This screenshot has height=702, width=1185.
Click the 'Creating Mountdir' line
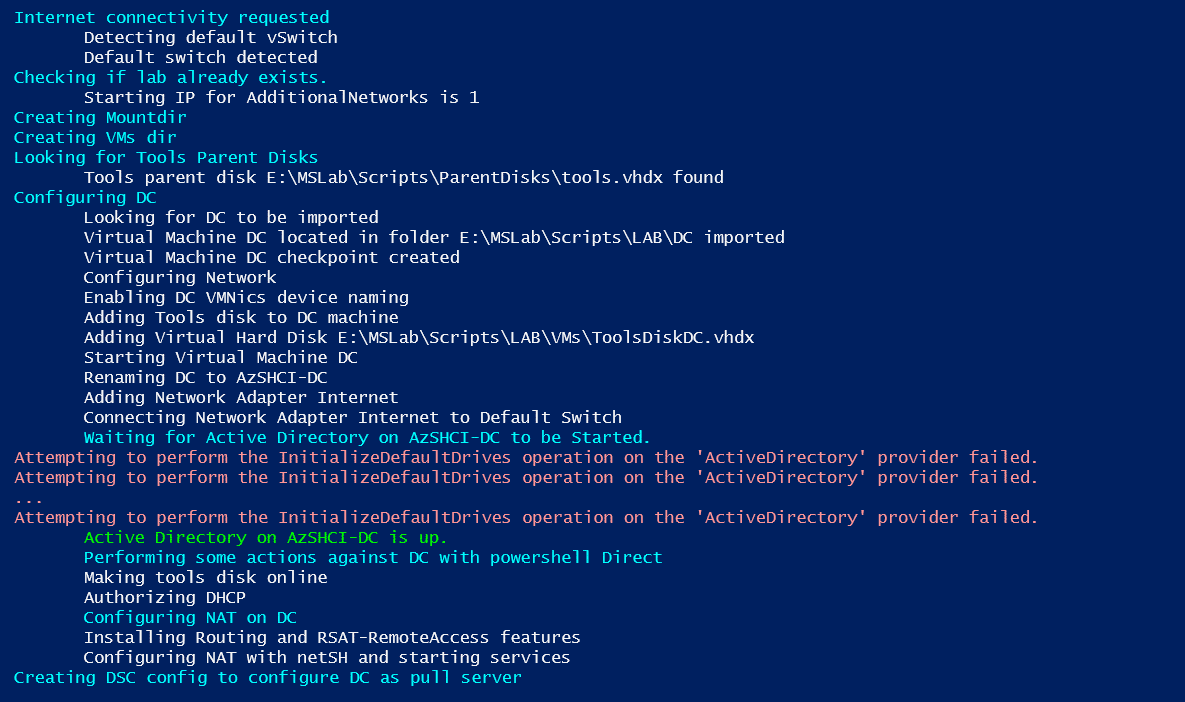[x=100, y=117]
